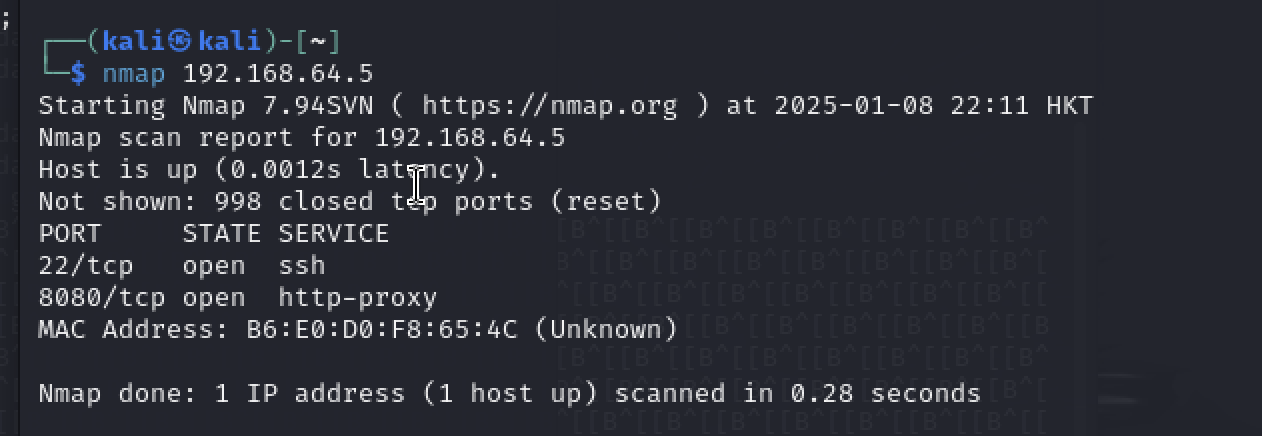Click the PORT column header
This screenshot has width=1262, height=436.
pyautogui.click(x=70, y=233)
